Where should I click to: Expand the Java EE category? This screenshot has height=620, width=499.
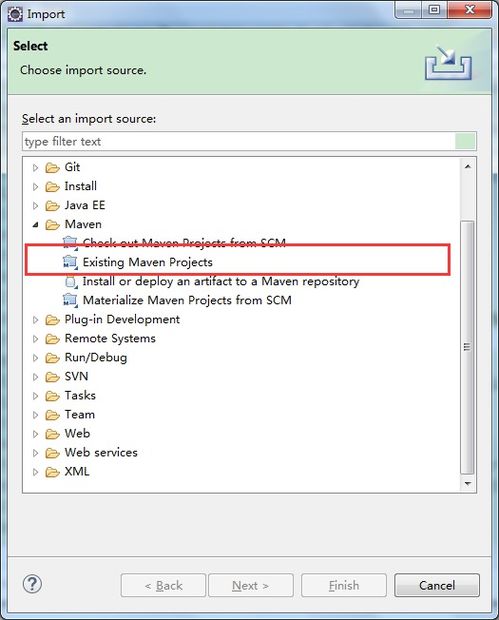coord(36,206)
